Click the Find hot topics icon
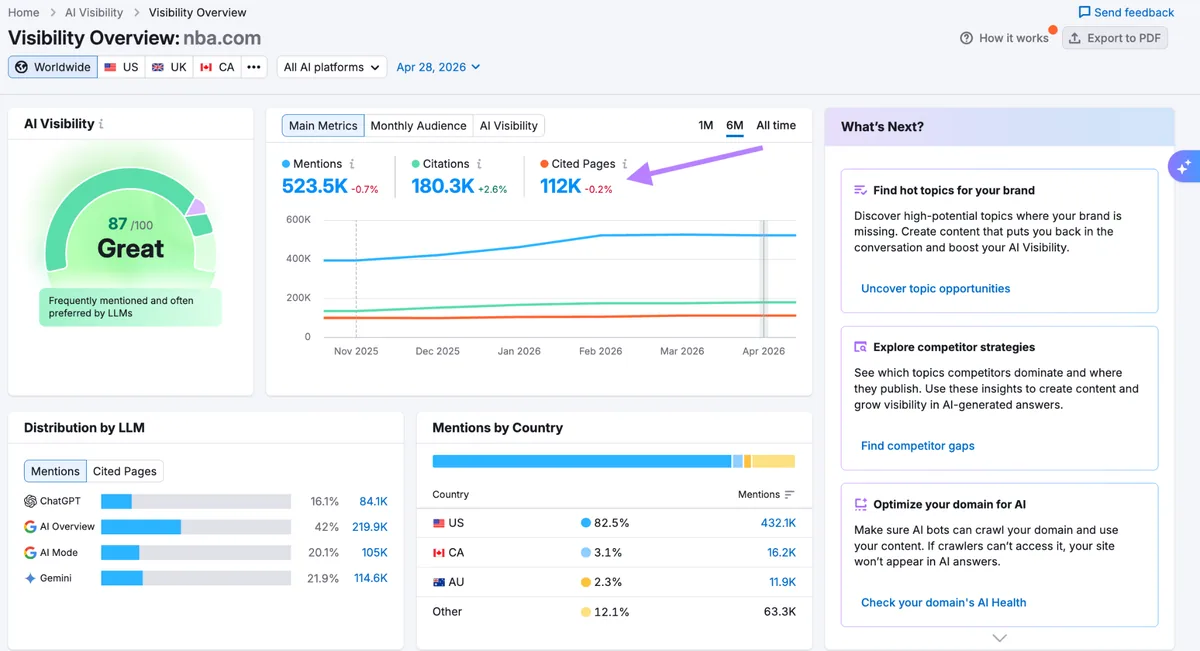Image resolution: width=1200 pixels, height=651 pixels. click(x=860, y=190)
